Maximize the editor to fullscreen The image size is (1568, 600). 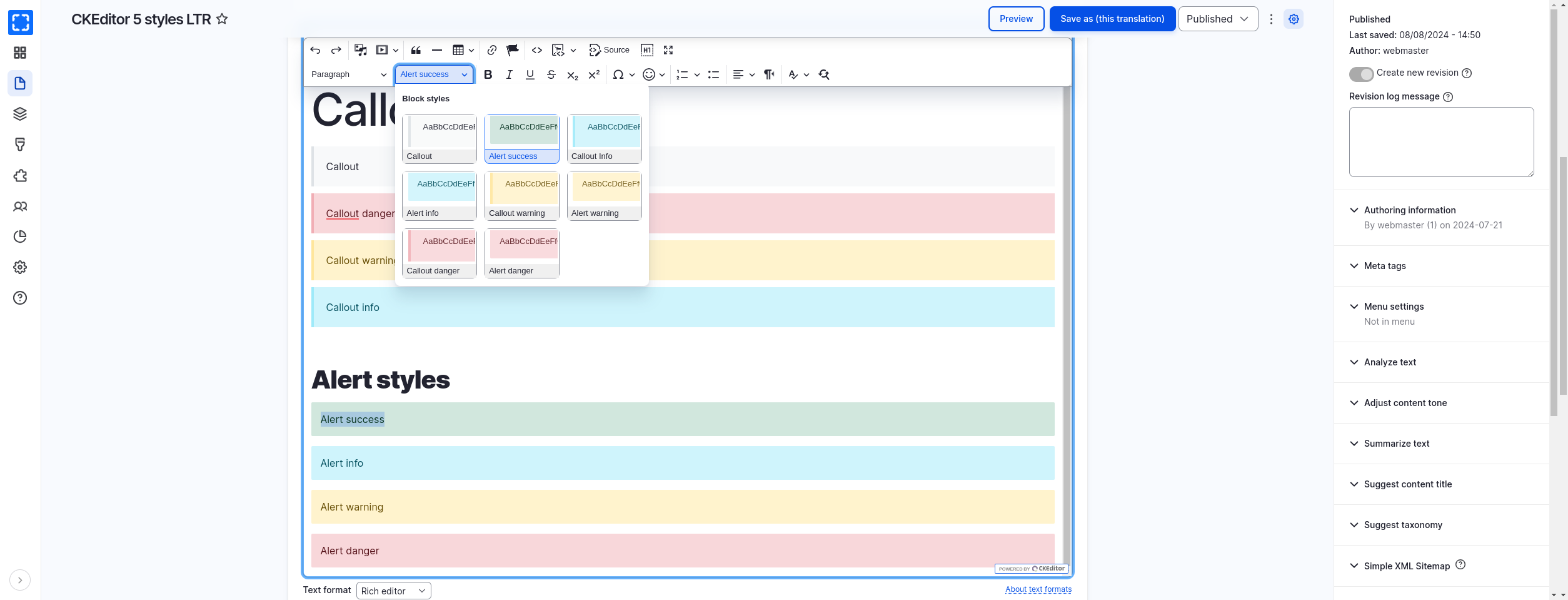coord(668,50)
